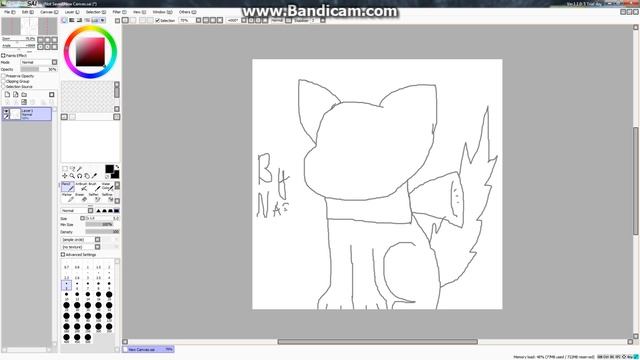Choose the Marker tool
This screenshot has height=360, width=640.
point(67,198)
